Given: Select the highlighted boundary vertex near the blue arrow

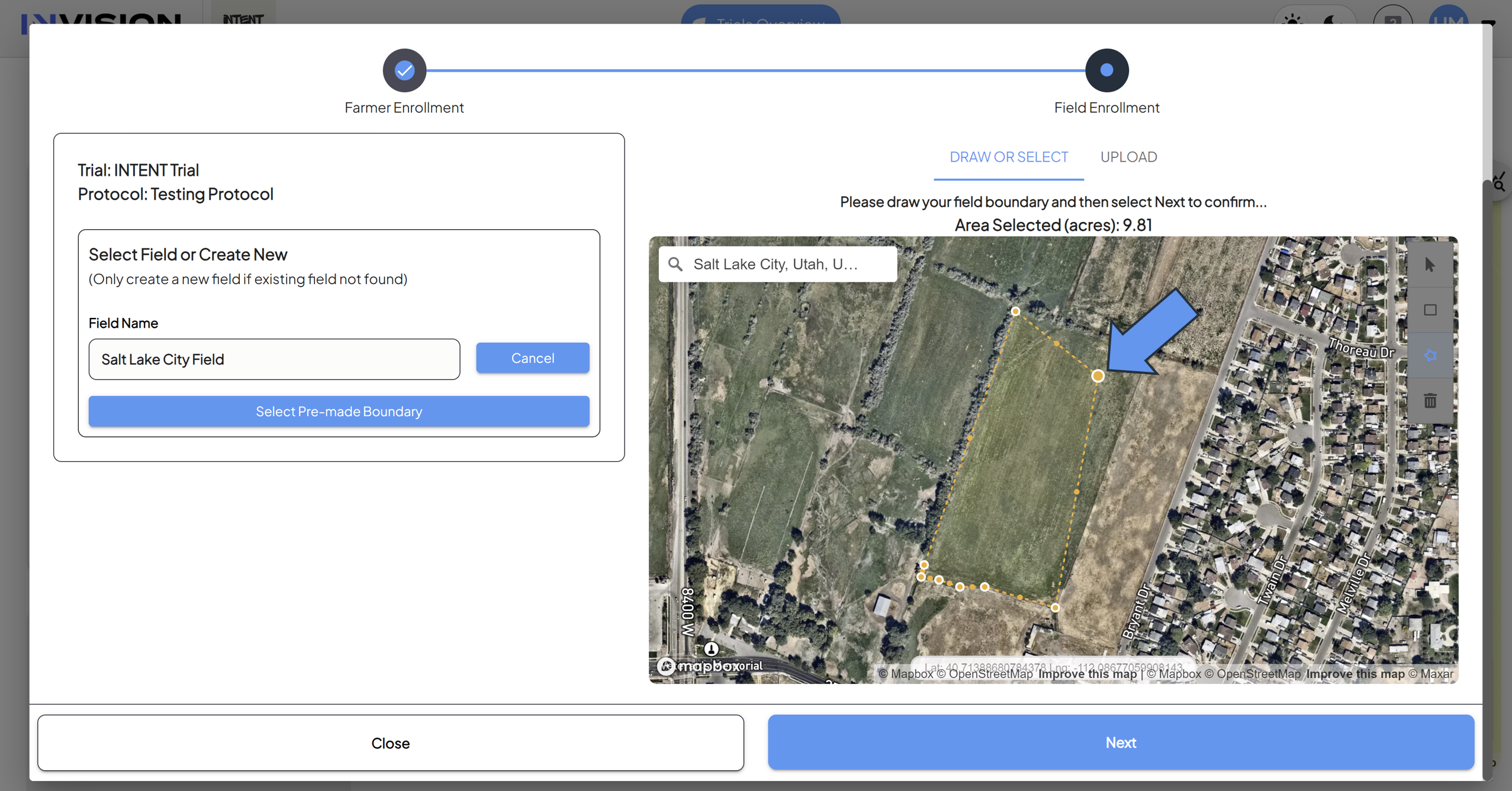Looking at the screenshot, I should click(x=1098, y=376).
